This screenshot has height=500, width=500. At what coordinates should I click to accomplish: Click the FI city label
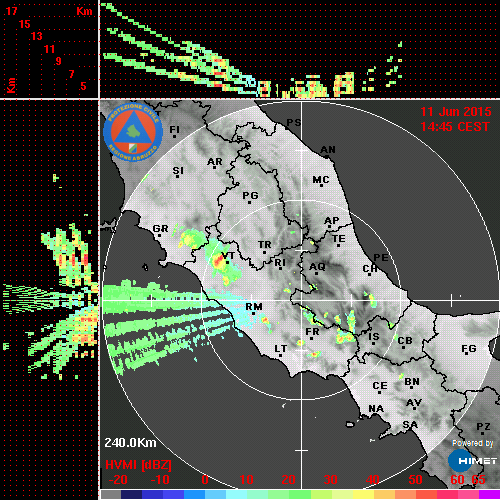pos(174,129)
